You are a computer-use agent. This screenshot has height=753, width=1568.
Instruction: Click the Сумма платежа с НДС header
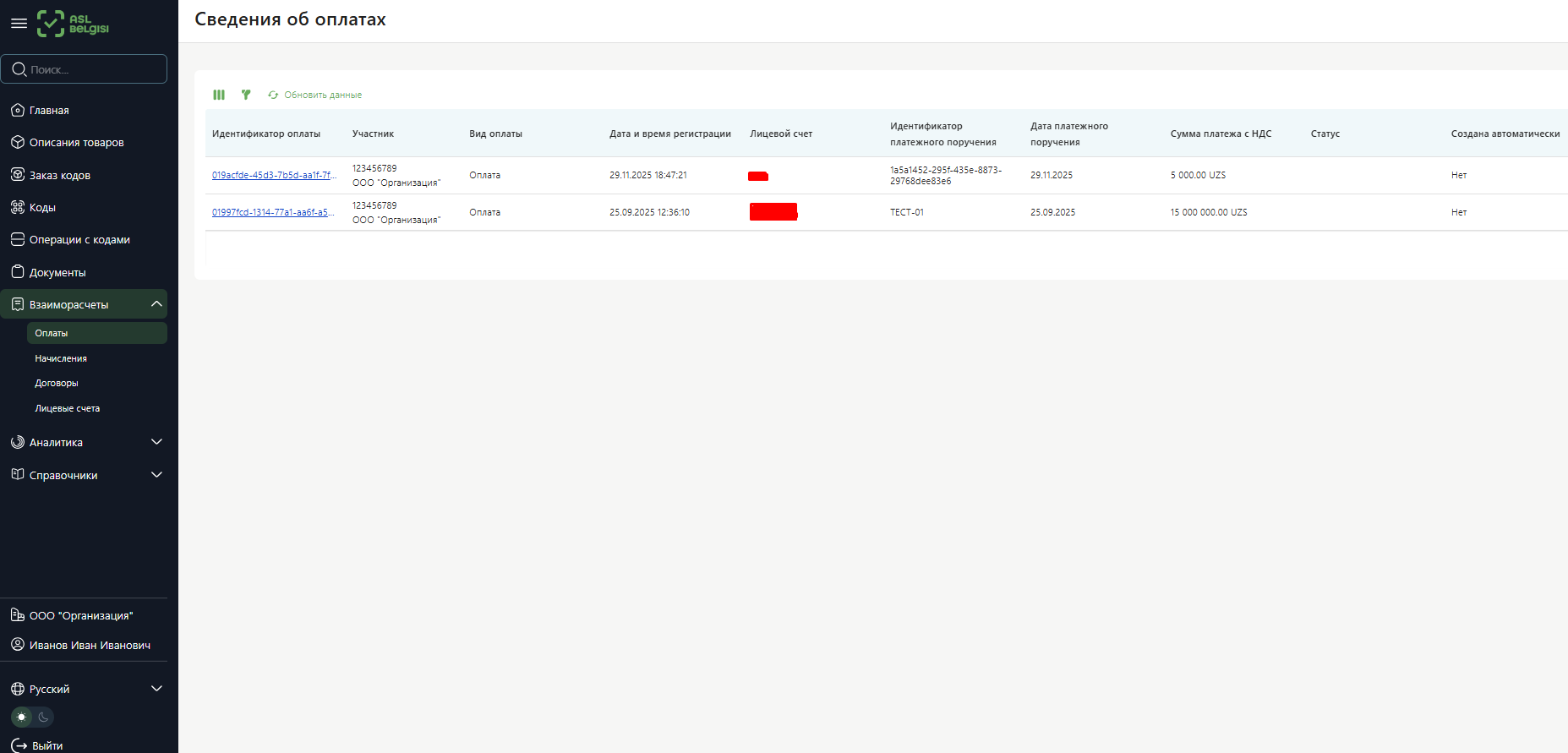click(x=1221, y=134)
